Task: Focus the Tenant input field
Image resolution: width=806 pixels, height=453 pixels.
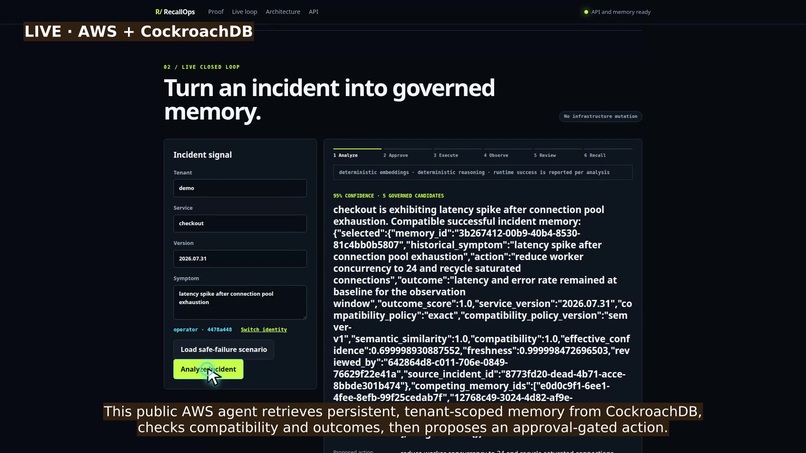Action: pyautogui.click(x=240, y=188)
